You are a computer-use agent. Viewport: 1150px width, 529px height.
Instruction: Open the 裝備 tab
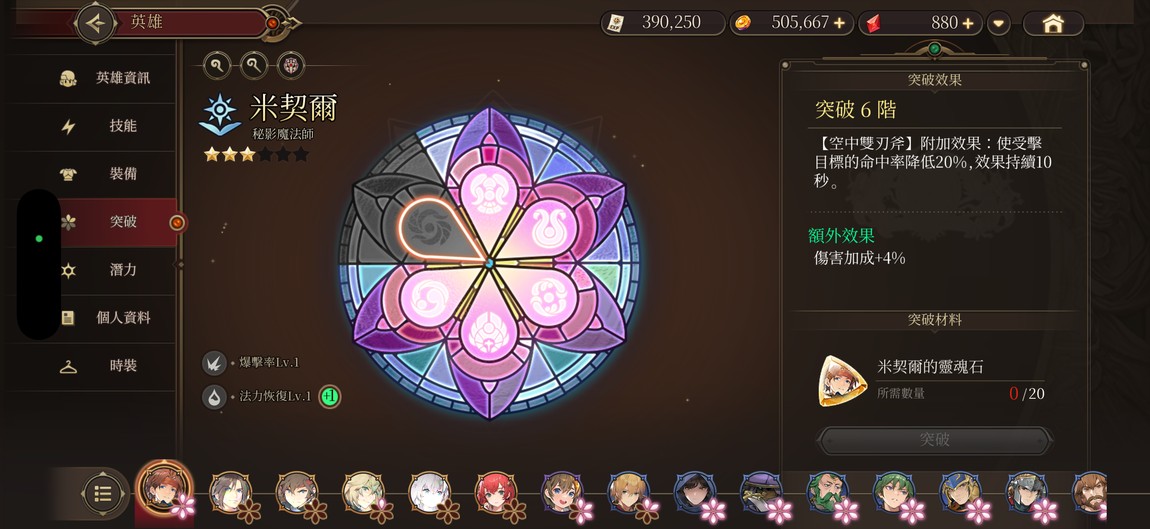tap(116, 174)
